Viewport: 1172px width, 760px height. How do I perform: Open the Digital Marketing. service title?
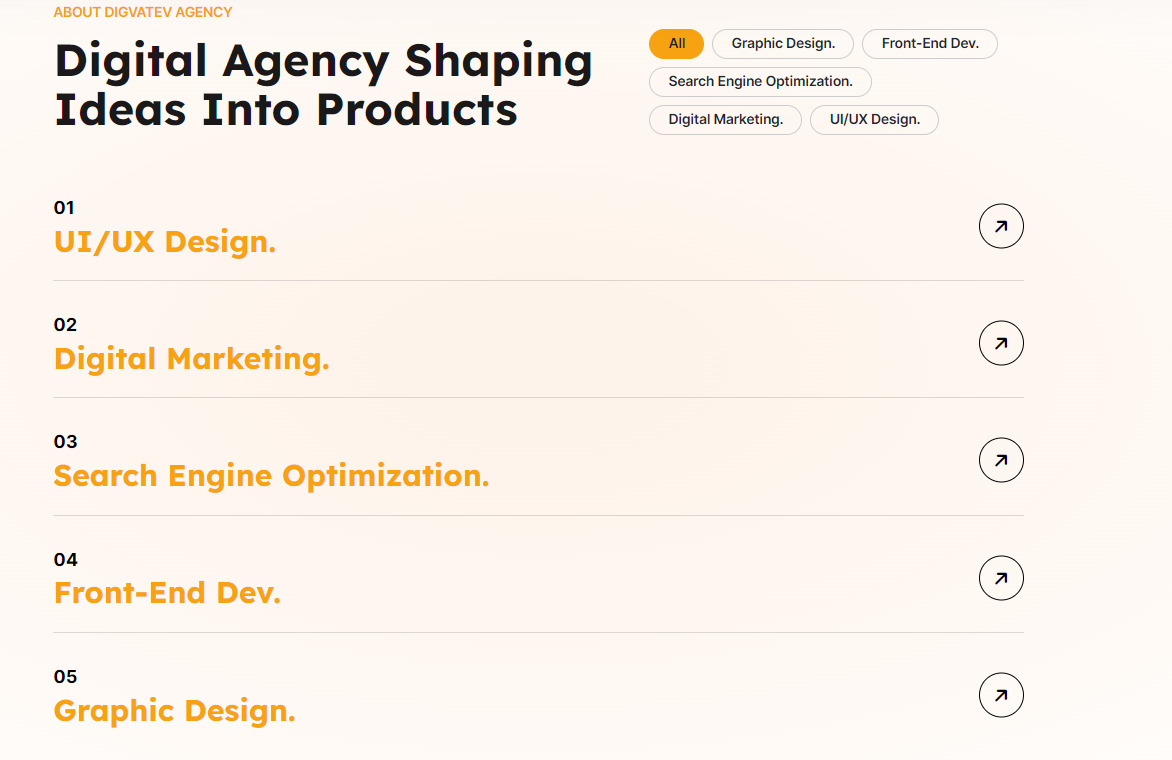[191, 359]
